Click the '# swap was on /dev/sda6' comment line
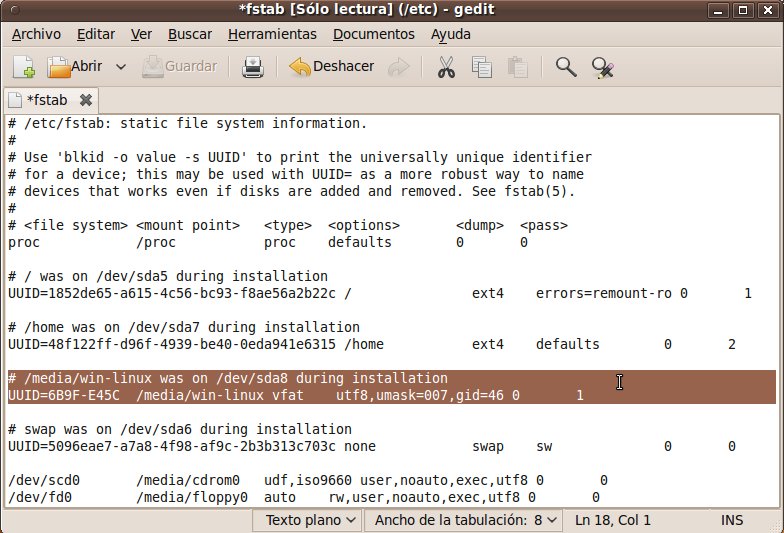 coord(180,429)
